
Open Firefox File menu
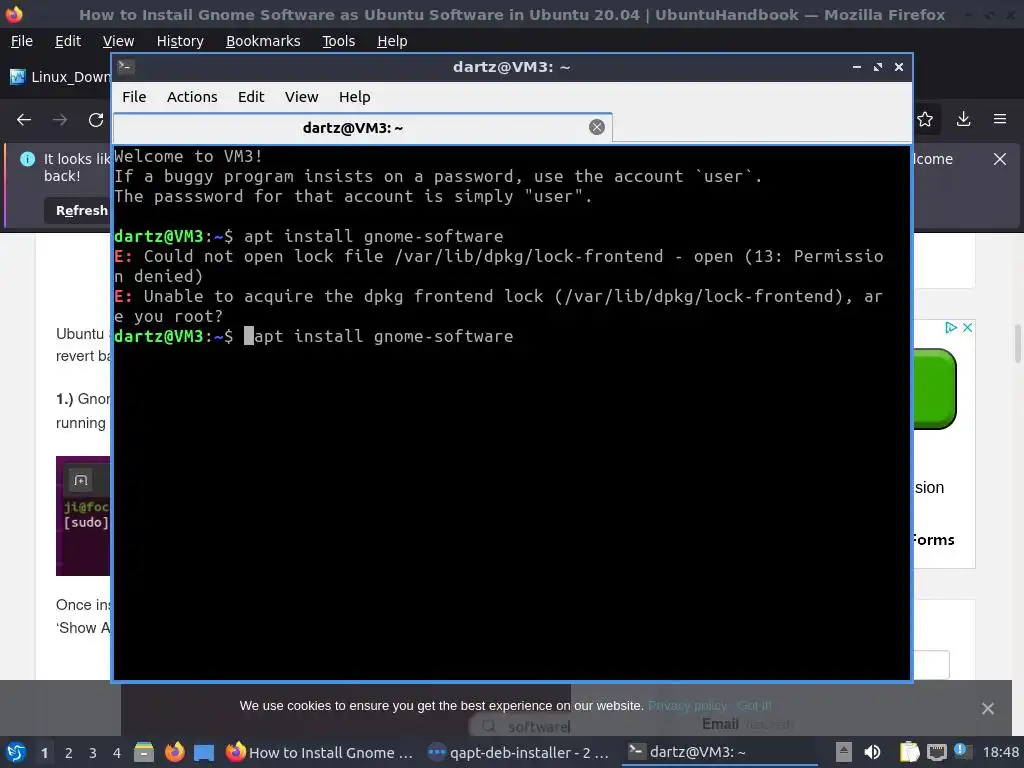22,41
